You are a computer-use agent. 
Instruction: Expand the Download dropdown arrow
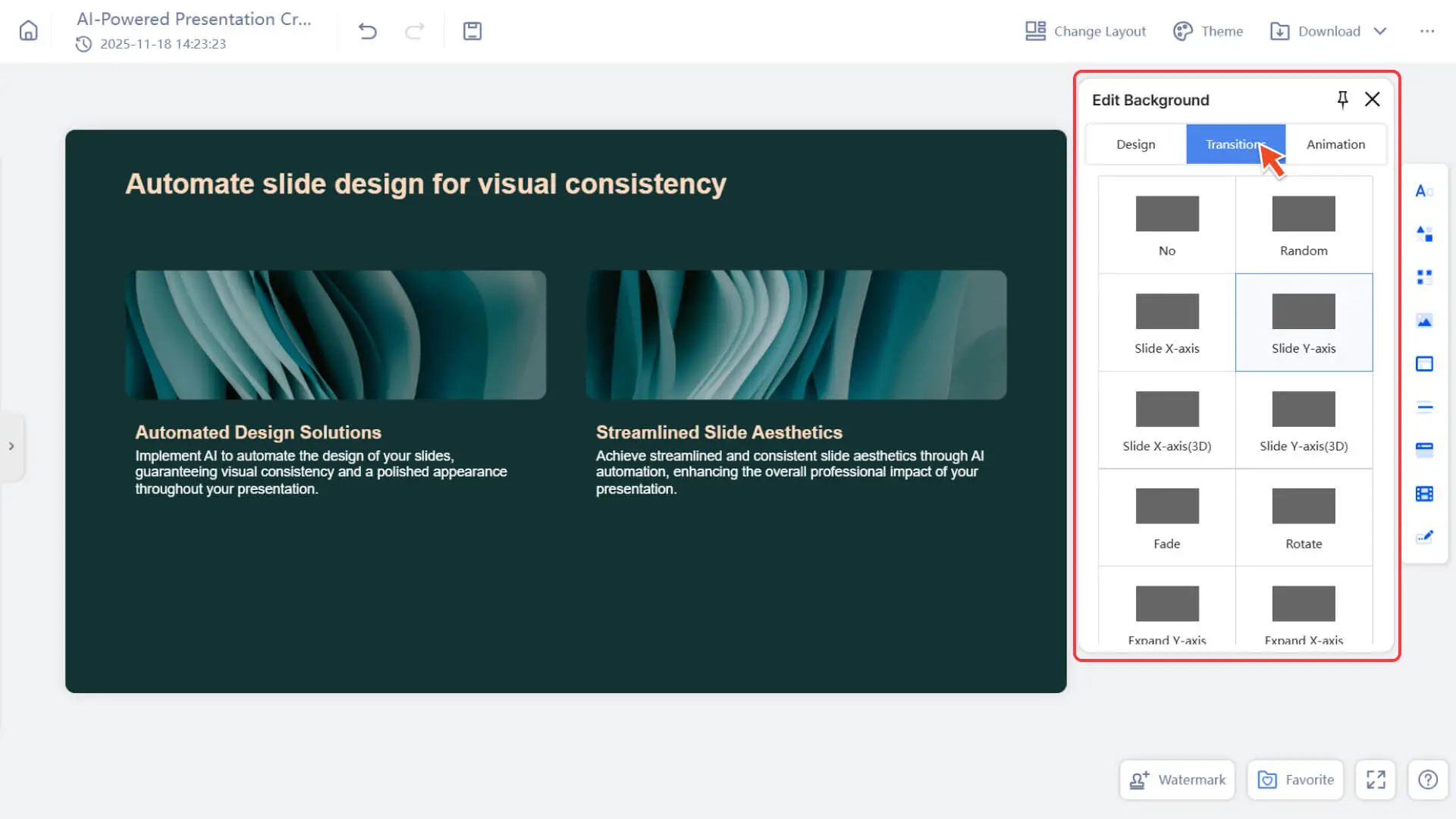tap(1380, 31)
